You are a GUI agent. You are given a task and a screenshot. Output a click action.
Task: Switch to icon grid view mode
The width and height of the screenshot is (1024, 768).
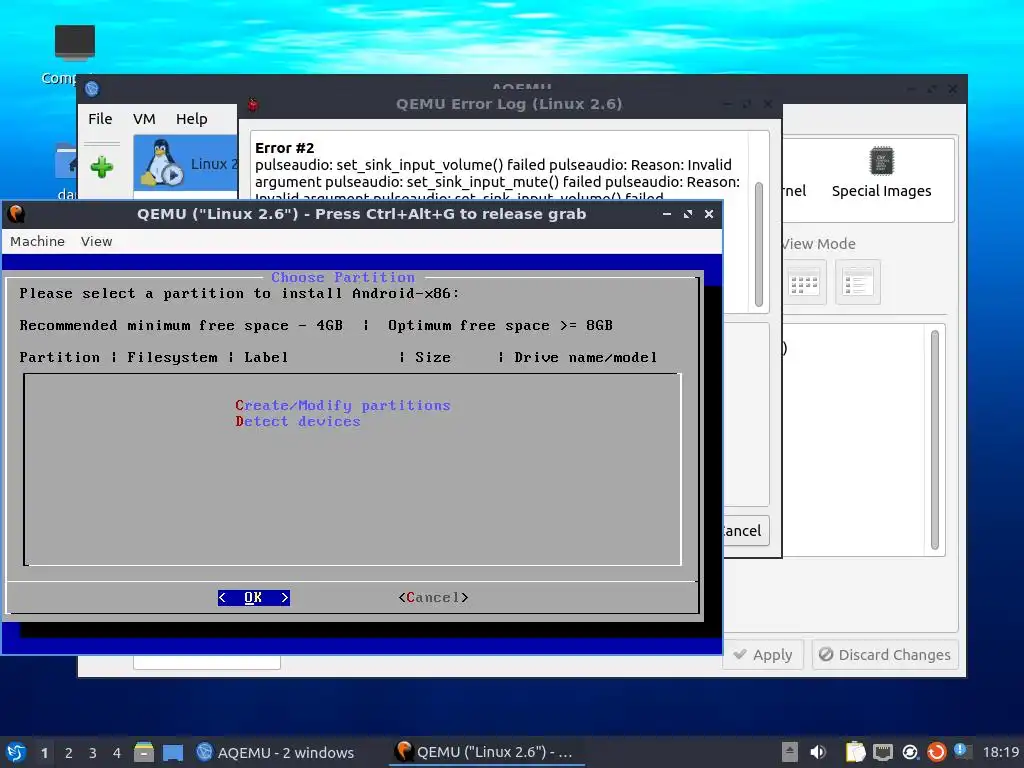[804, 283]
